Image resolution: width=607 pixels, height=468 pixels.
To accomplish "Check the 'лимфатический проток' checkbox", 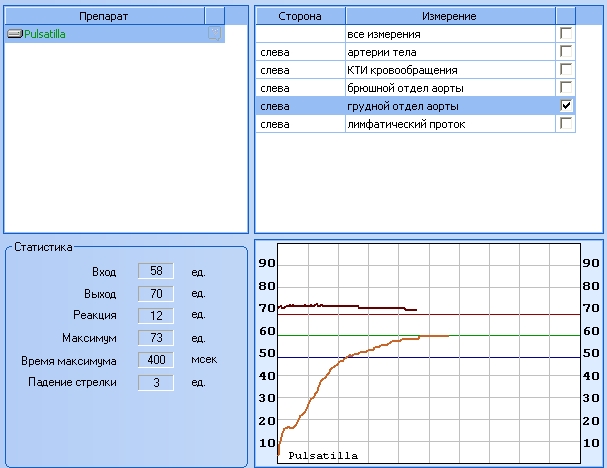I will tap(566, 123).
